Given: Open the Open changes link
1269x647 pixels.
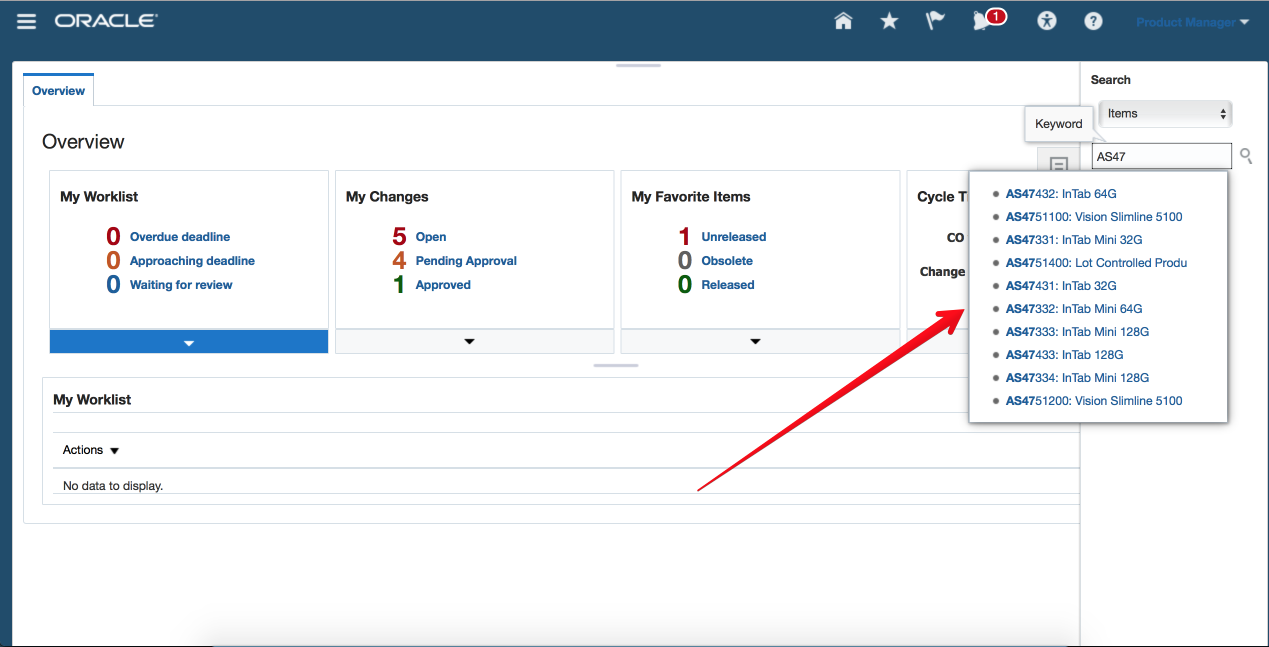Looking at the screenshot, I should tap(431, 237).
